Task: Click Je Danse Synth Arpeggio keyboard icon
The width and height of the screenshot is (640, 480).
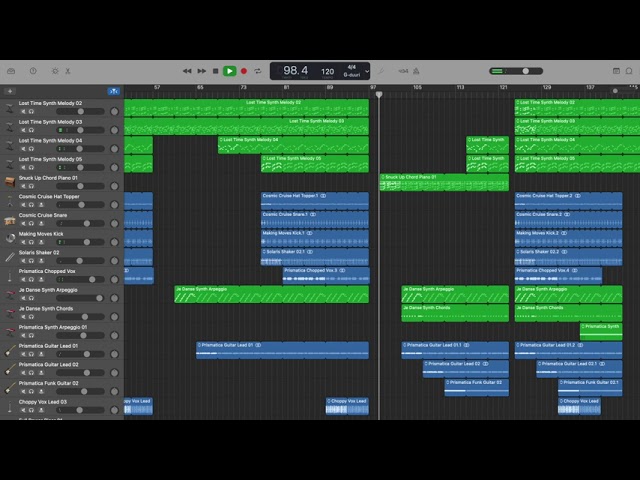Action: click(x=10, y=294)
